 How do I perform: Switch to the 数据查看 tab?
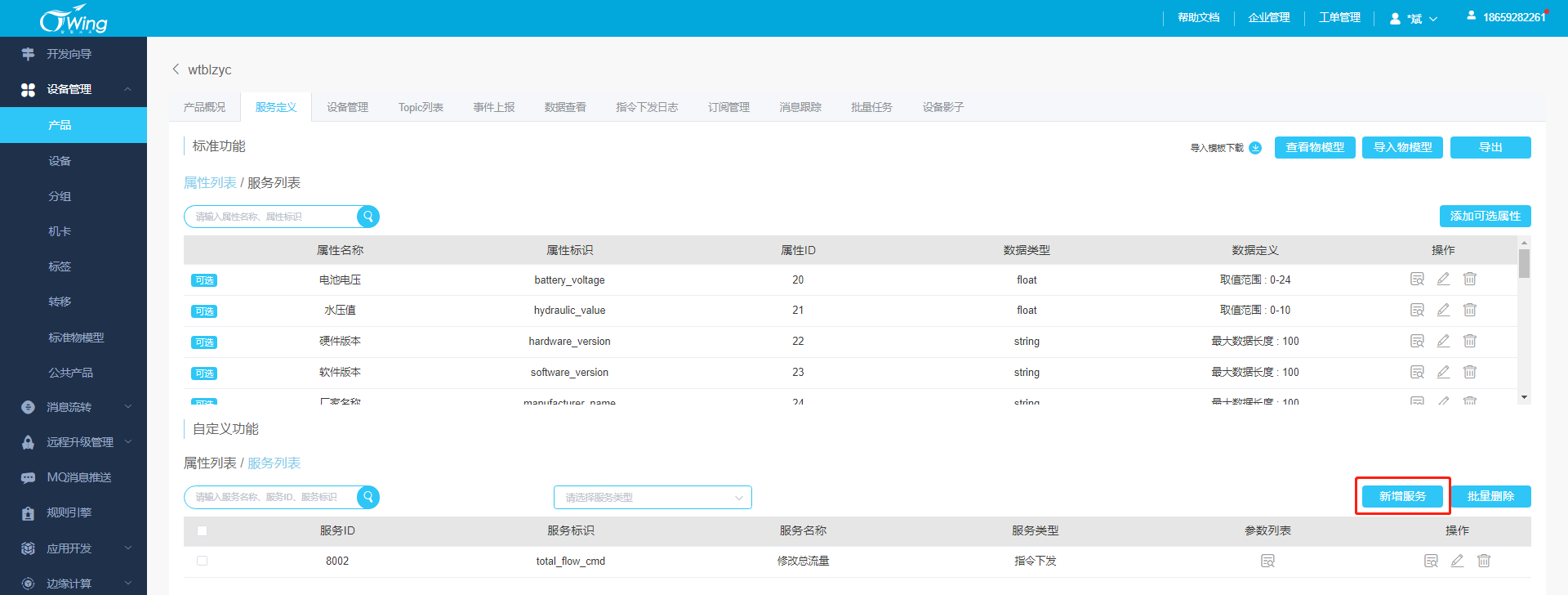(565, 107)
